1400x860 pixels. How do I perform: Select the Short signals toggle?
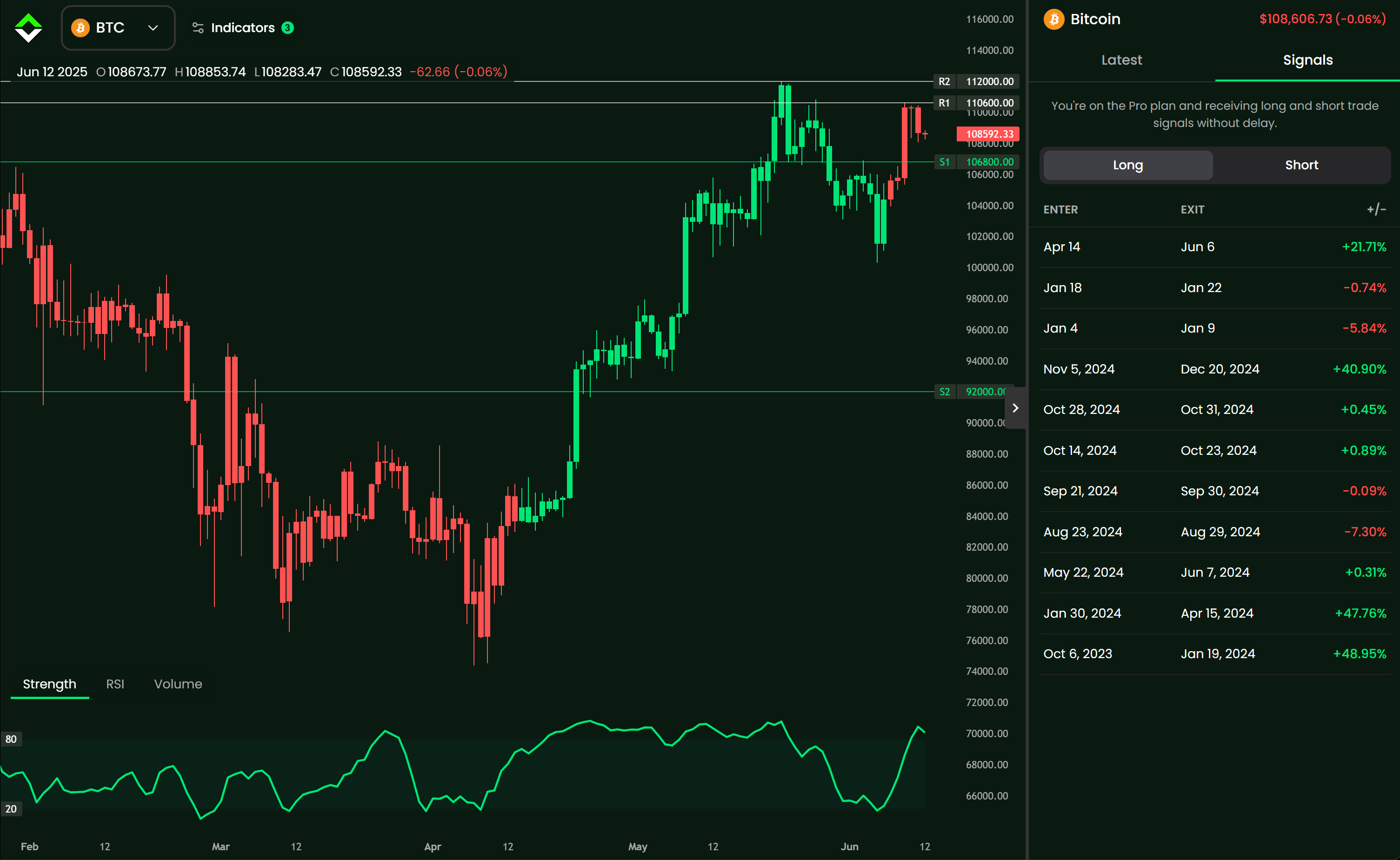(1301, 165)
